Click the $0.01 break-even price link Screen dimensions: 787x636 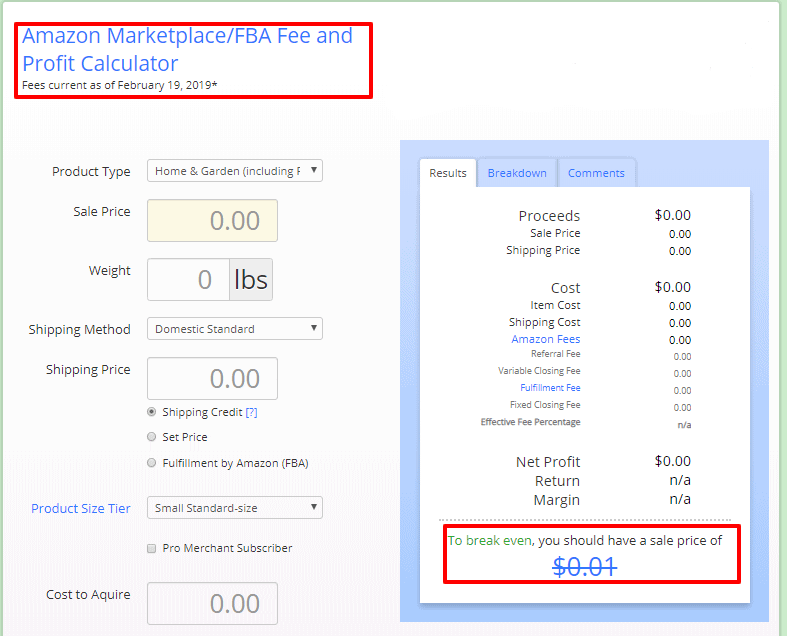(585, 567)
